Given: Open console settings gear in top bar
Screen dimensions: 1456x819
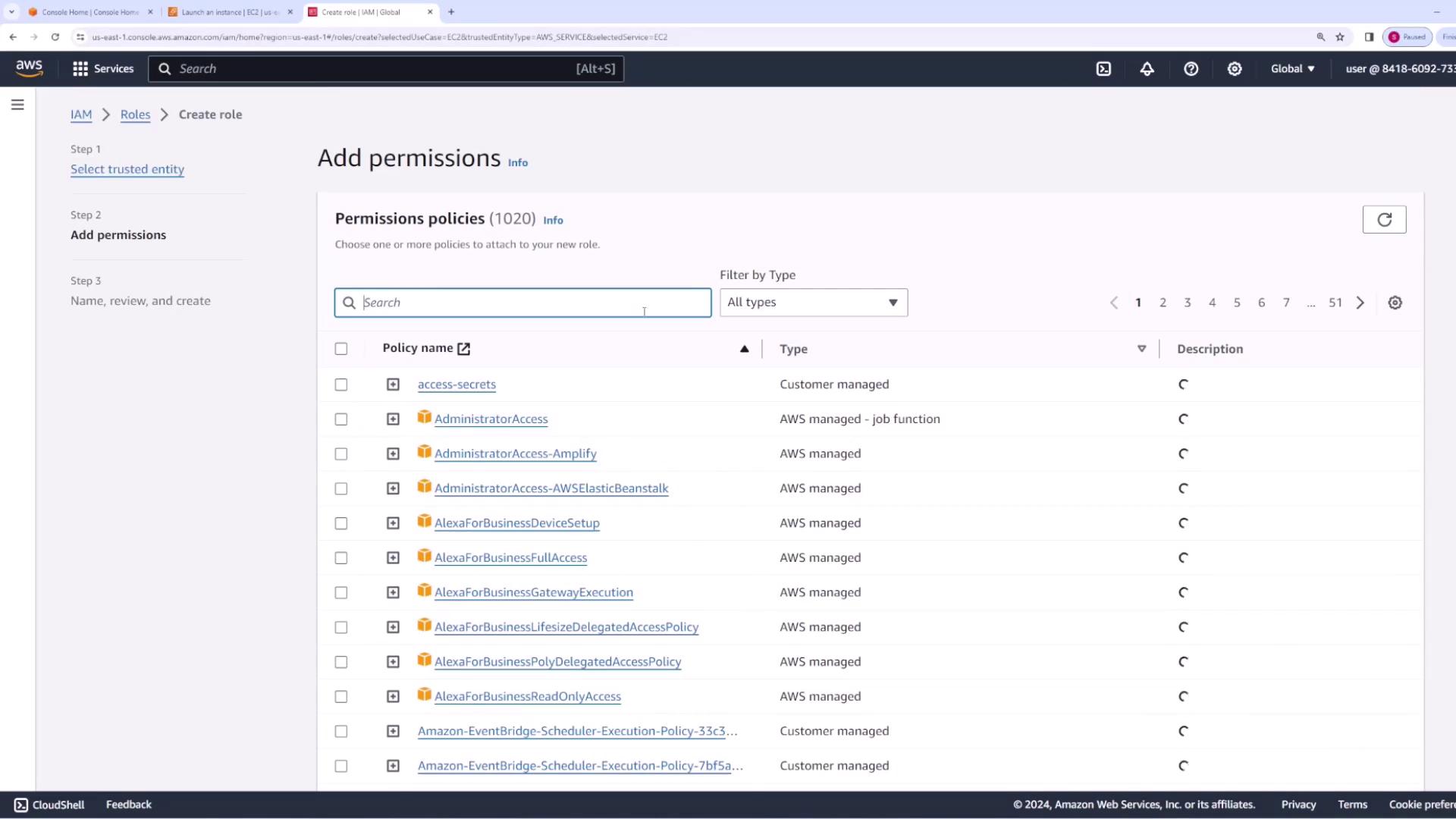Looking at the screenshot, I should 1235,69.
